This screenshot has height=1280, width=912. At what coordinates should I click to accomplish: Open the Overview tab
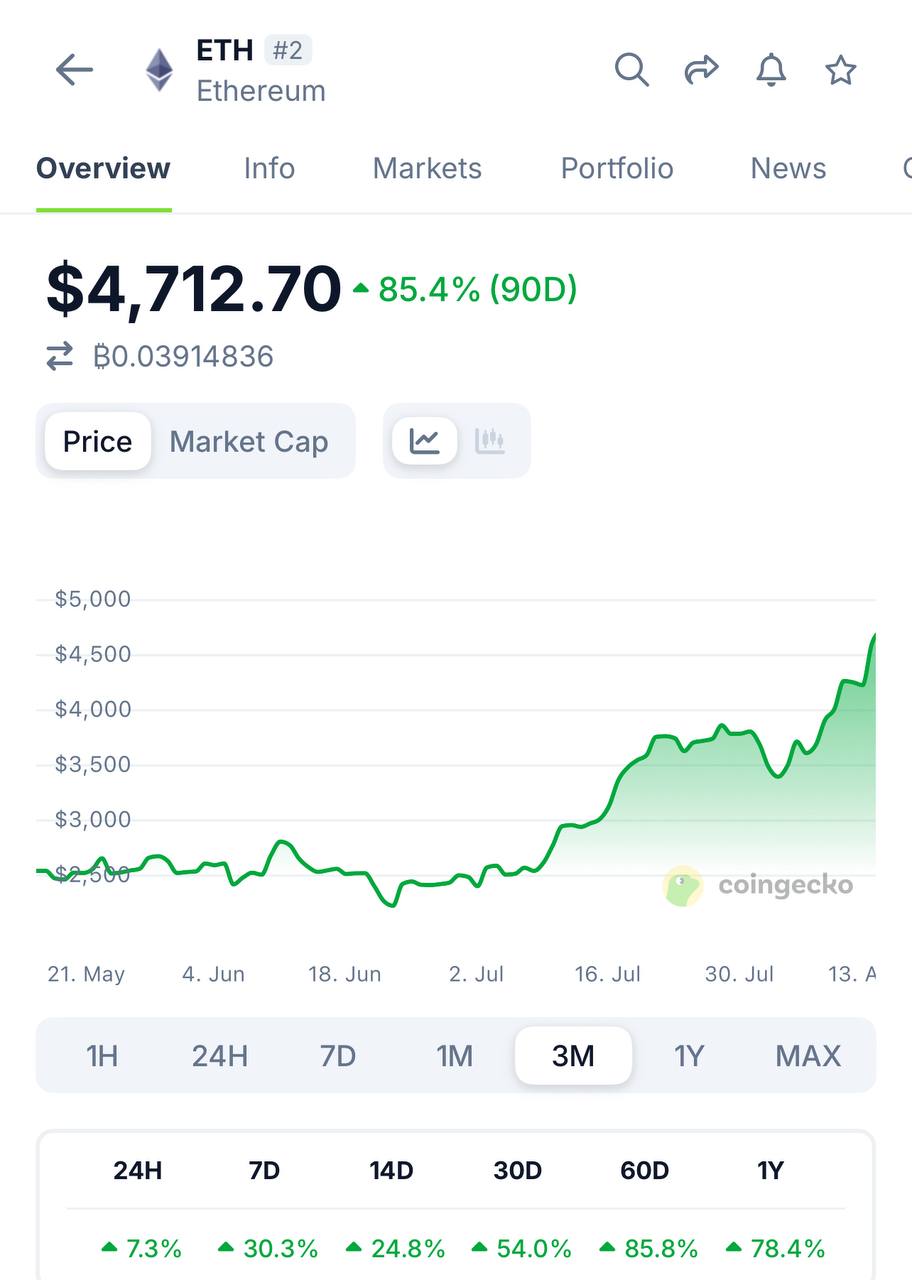pos(103,168)
